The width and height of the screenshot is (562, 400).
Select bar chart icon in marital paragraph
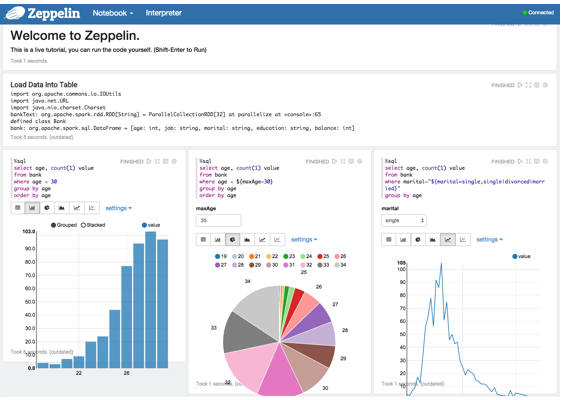403,239
